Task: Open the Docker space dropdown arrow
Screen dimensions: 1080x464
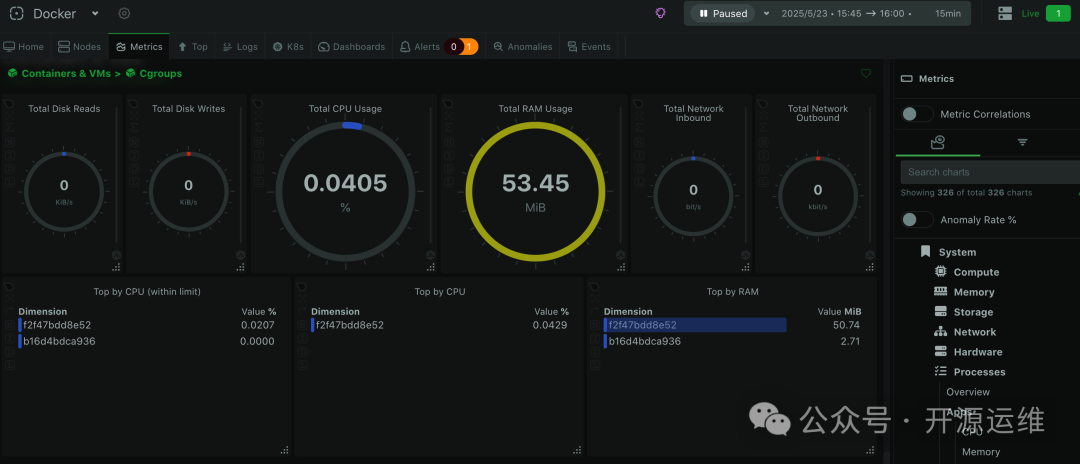Action: (x=95, y=13)
